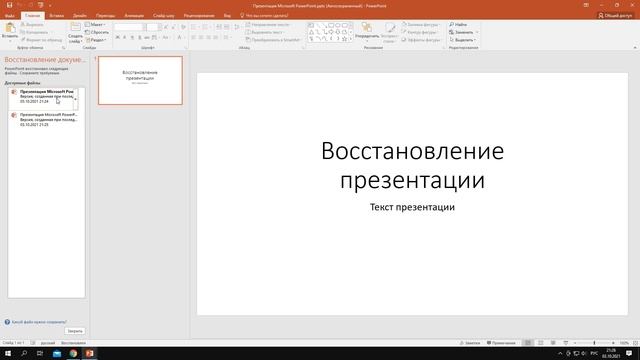The height and width of the screenshot is (360, 640).
Task: Click Convert to SmartArt option
Action: click(x=273, y=40)
